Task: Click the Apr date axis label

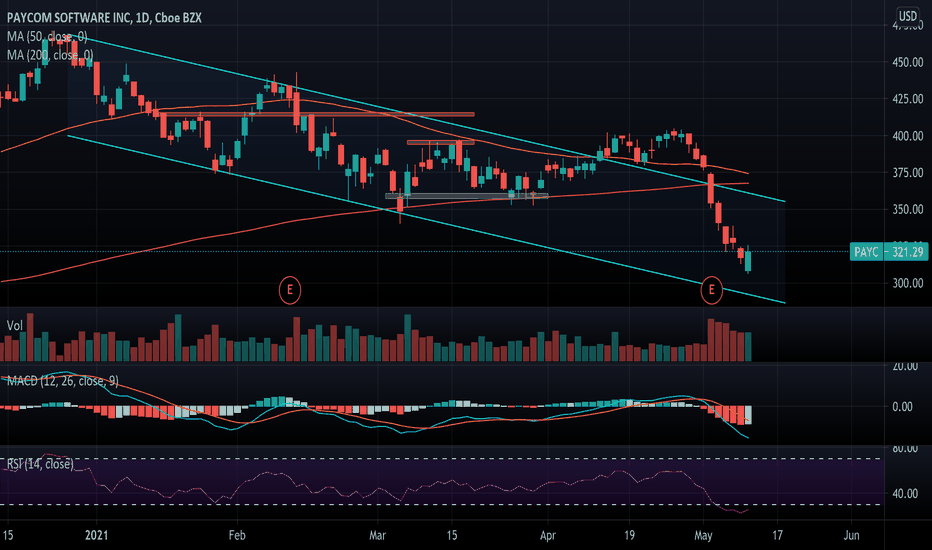Action: pos(547,535)
